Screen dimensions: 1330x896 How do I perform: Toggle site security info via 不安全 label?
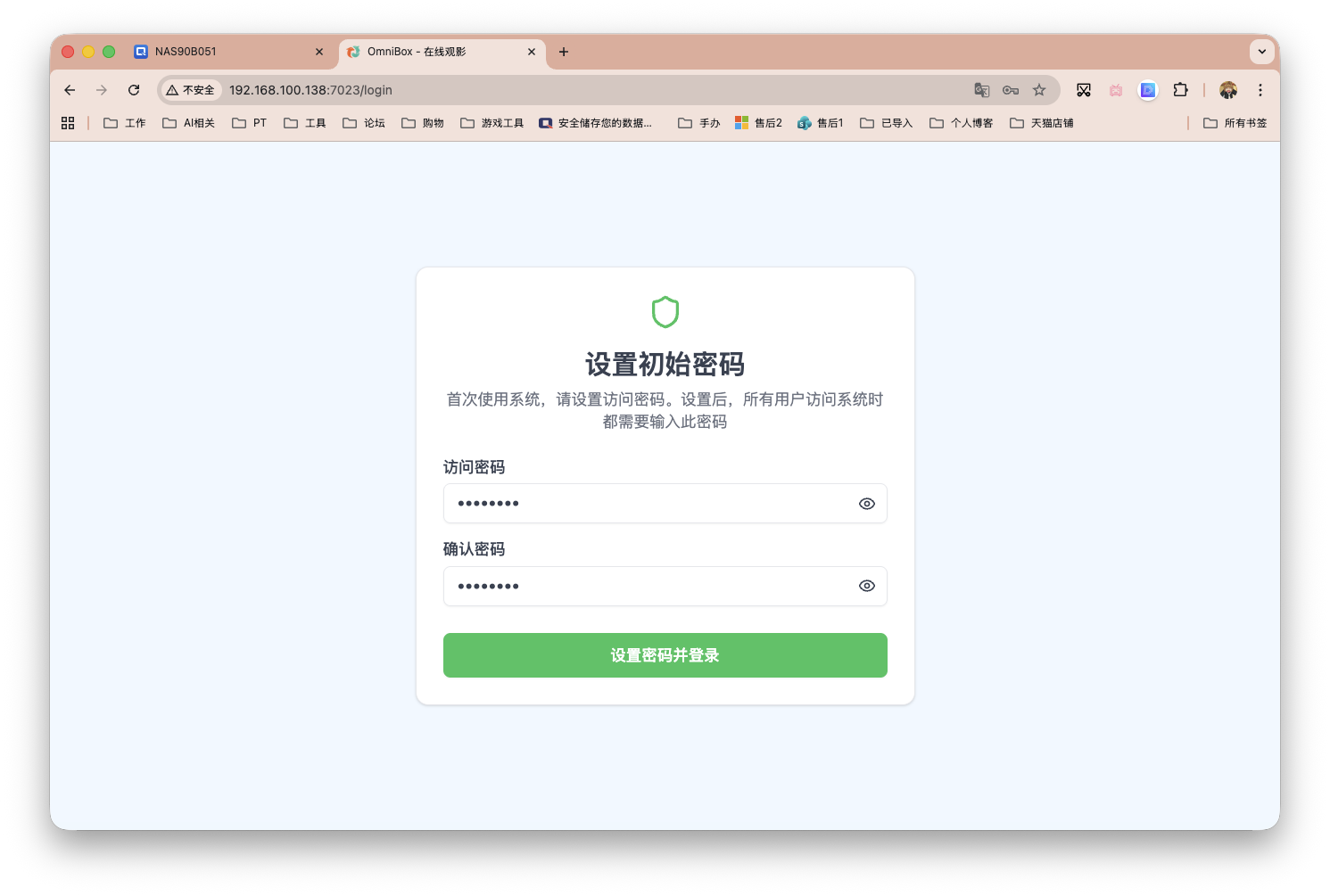tap(190, 90)
